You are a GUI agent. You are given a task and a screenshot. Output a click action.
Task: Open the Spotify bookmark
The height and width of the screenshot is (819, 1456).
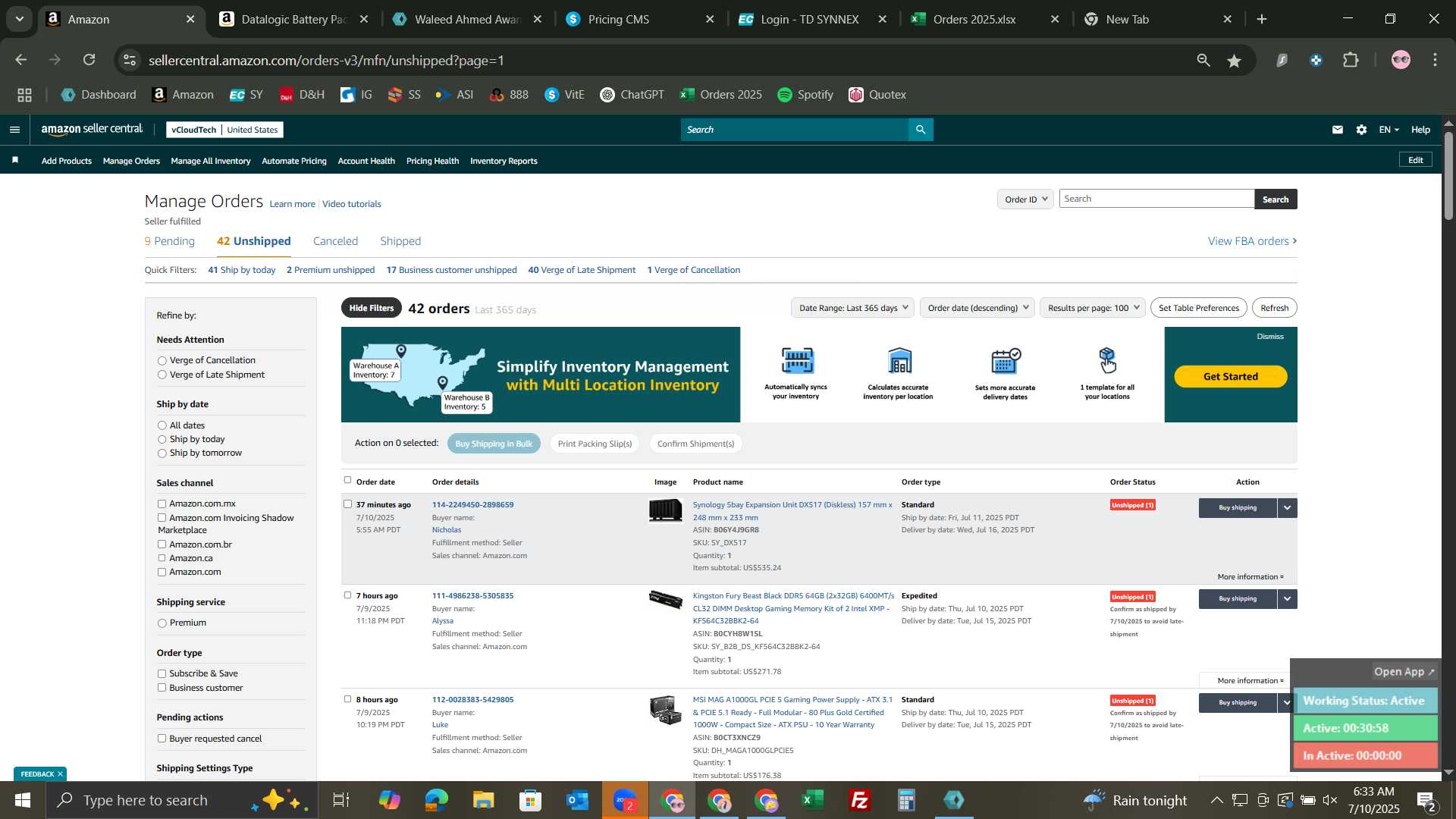point(805,95)
